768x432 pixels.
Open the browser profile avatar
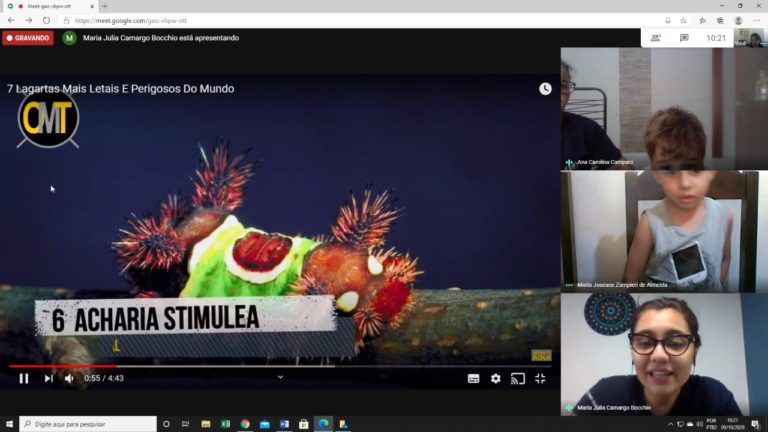point(739,21)
